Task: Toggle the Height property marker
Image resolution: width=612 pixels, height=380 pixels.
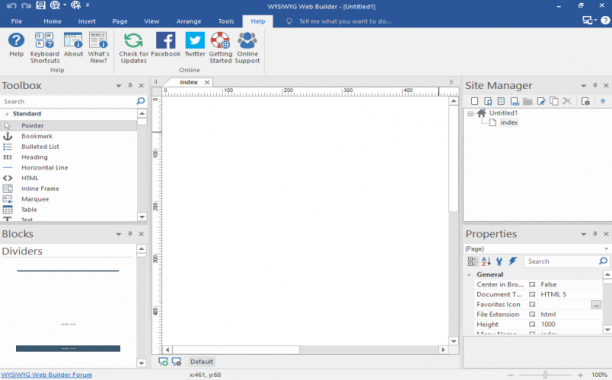Action: pyautogui.click(x=532, y=324)
